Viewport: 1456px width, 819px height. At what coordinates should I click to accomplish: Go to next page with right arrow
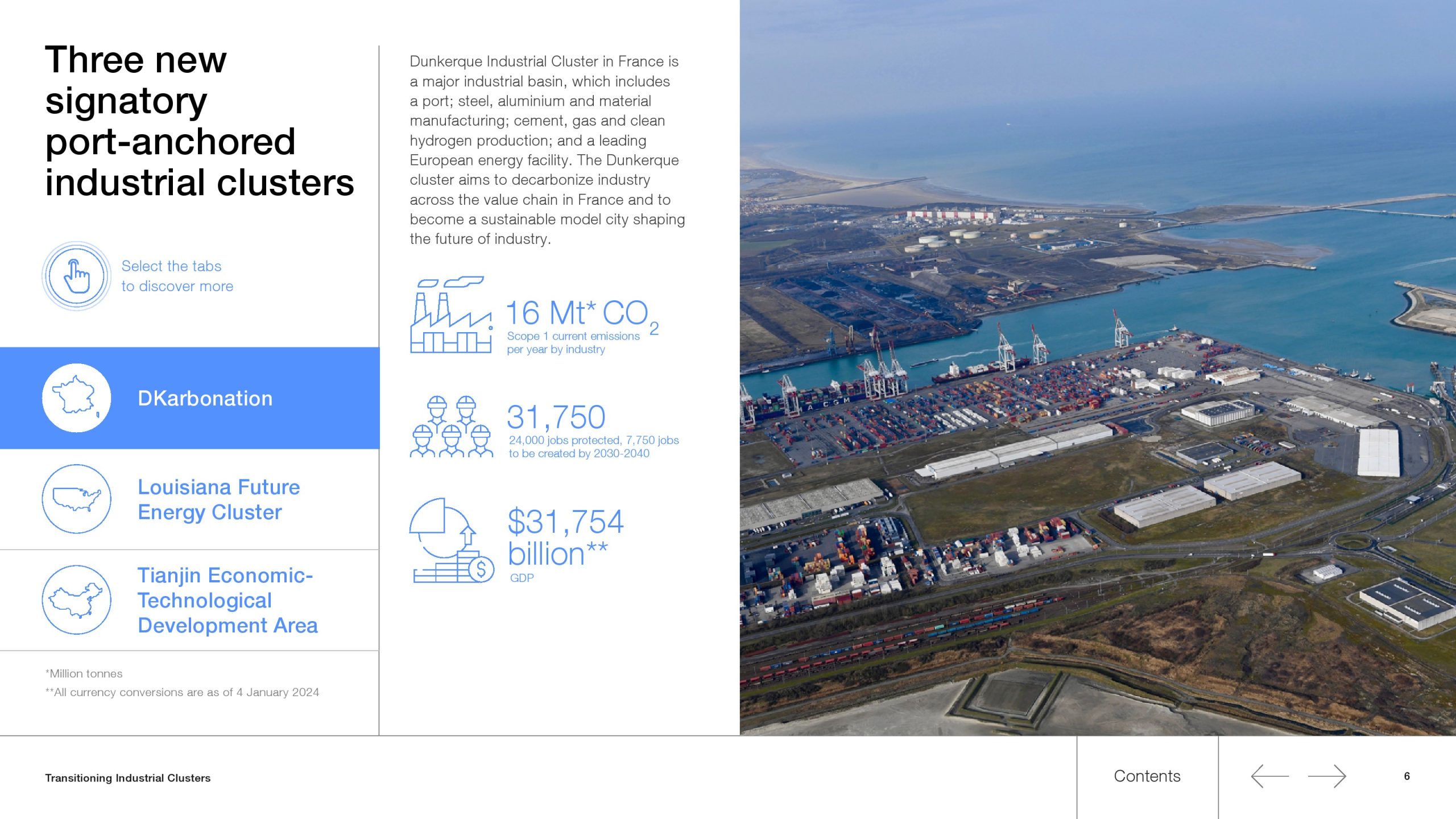(1327, 776)
